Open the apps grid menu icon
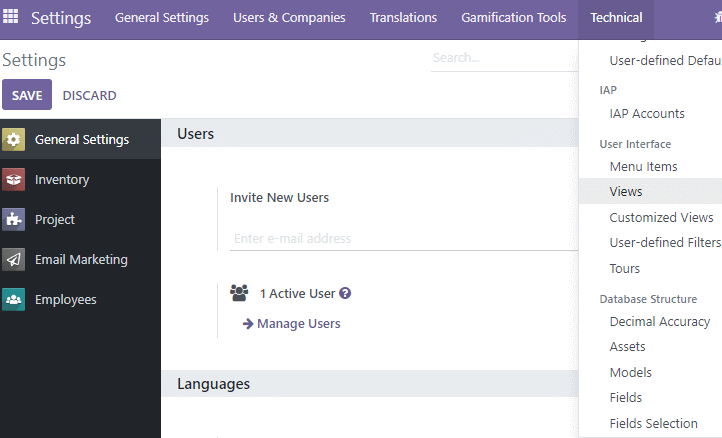The width and height of the screenshot is (722, 438). point(10,17)
